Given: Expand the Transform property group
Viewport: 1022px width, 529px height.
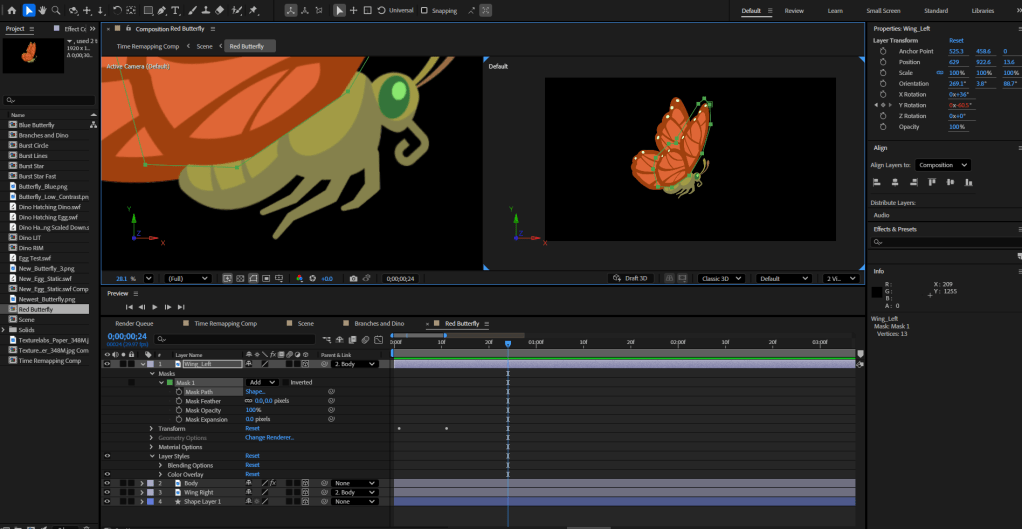Looking at the screenshot, I should tap(152, 428).
